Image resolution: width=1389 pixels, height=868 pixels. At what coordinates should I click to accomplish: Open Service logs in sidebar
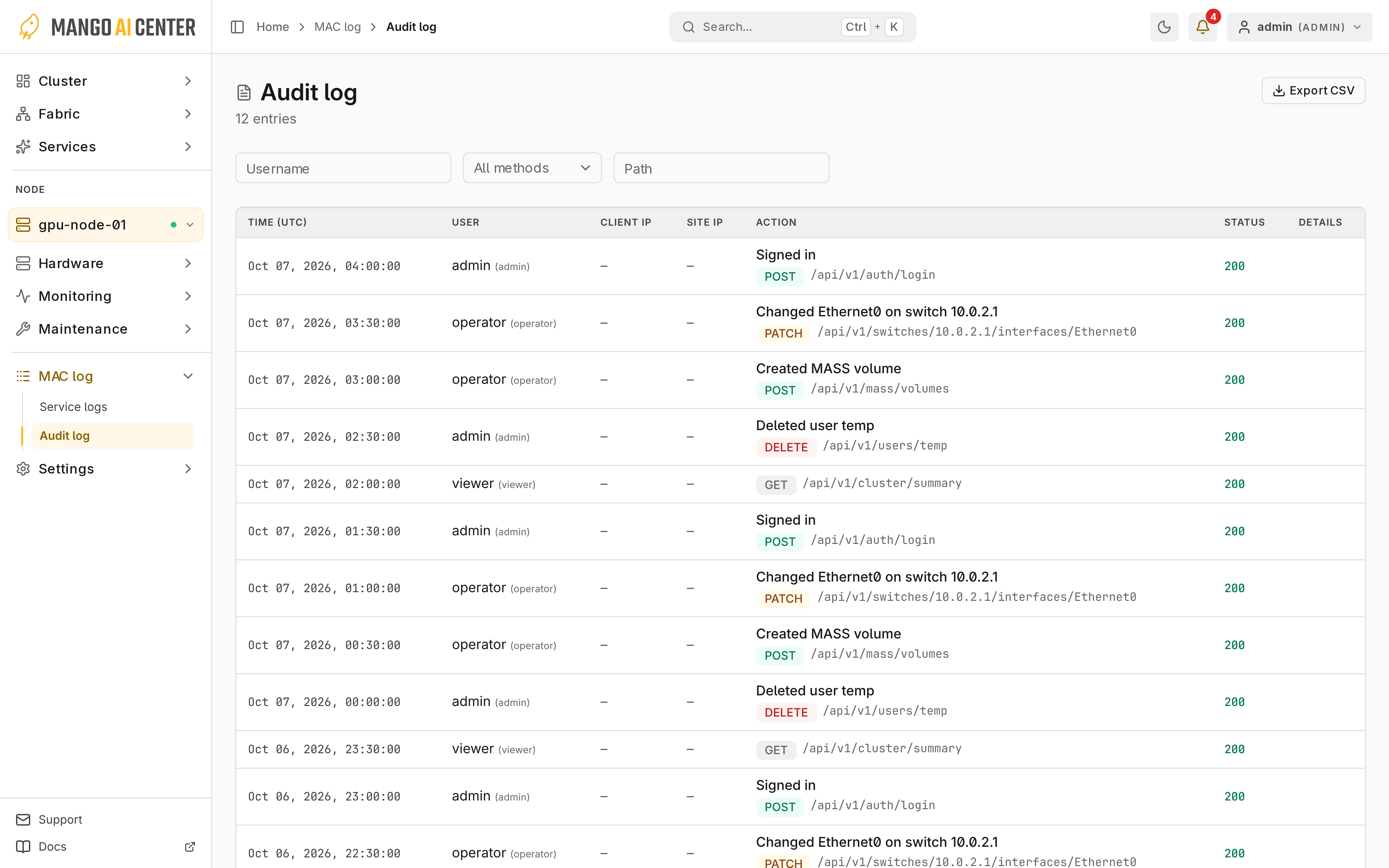coord(73,406)
